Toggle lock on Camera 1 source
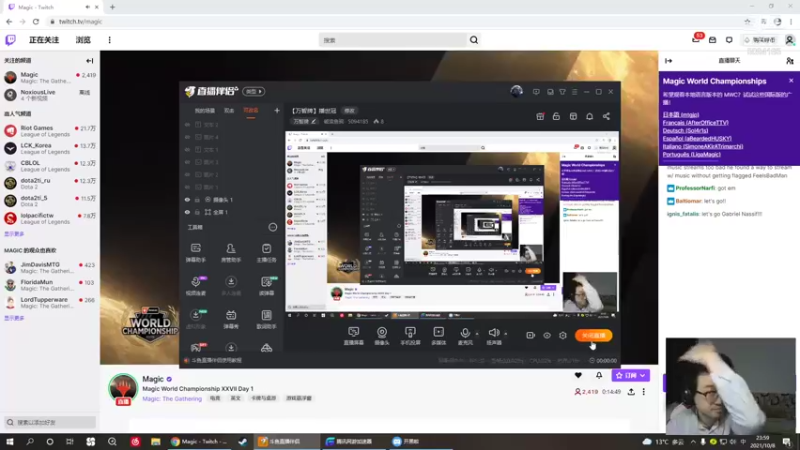The image size is (800, 450). (197, 199)
